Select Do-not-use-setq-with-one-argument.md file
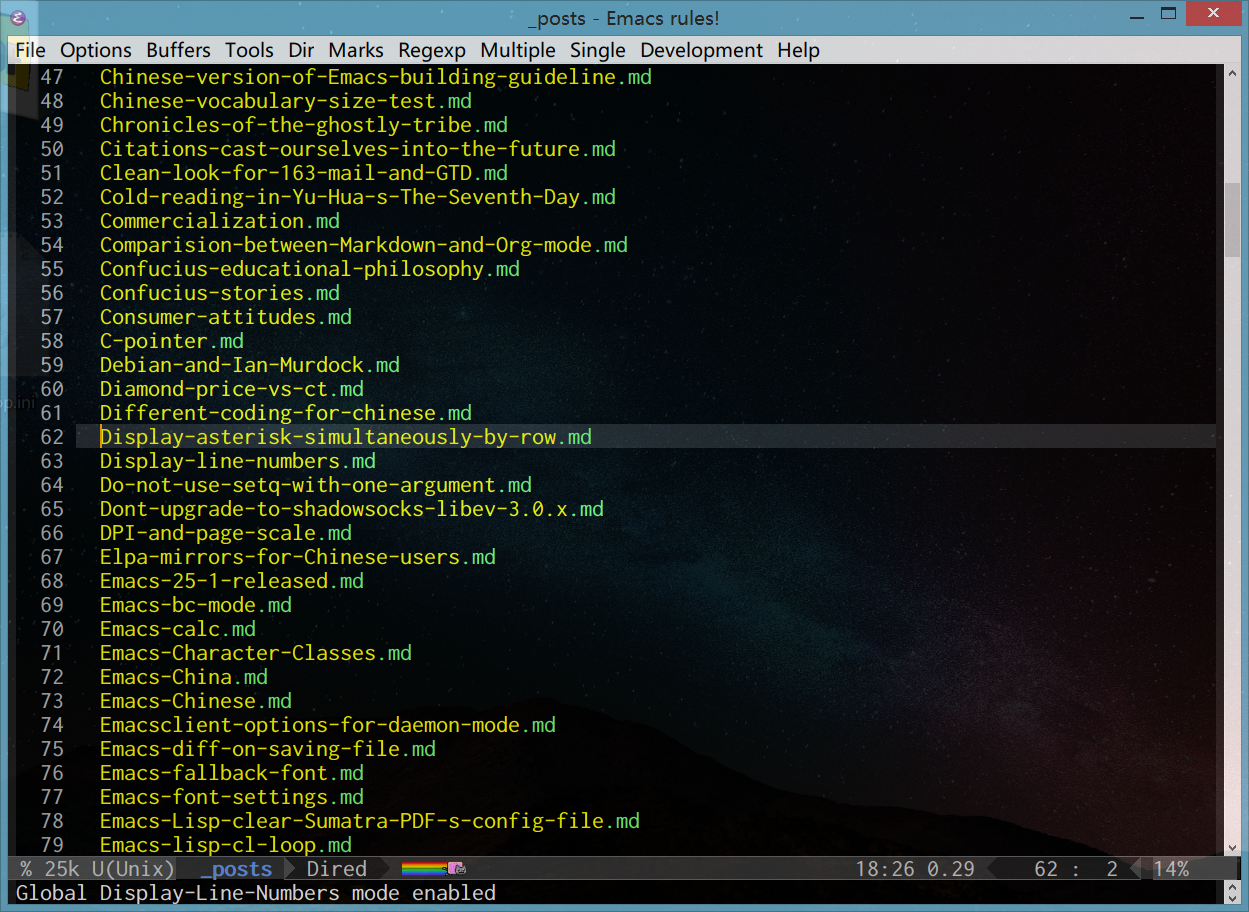 (x=316, y=485)
